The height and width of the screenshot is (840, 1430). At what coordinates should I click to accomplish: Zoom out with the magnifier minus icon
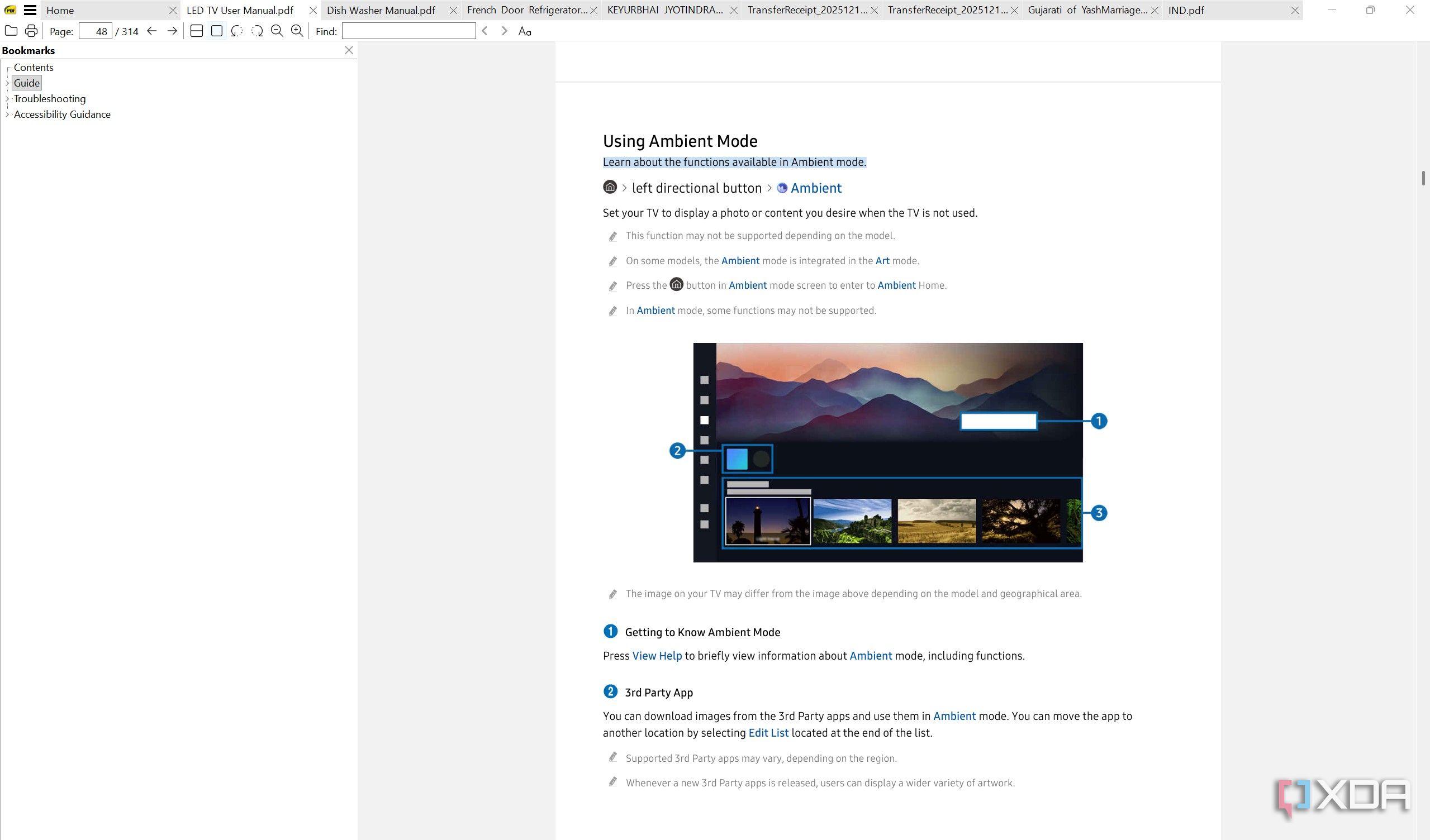pyautogui.click(x=277, y=31)
